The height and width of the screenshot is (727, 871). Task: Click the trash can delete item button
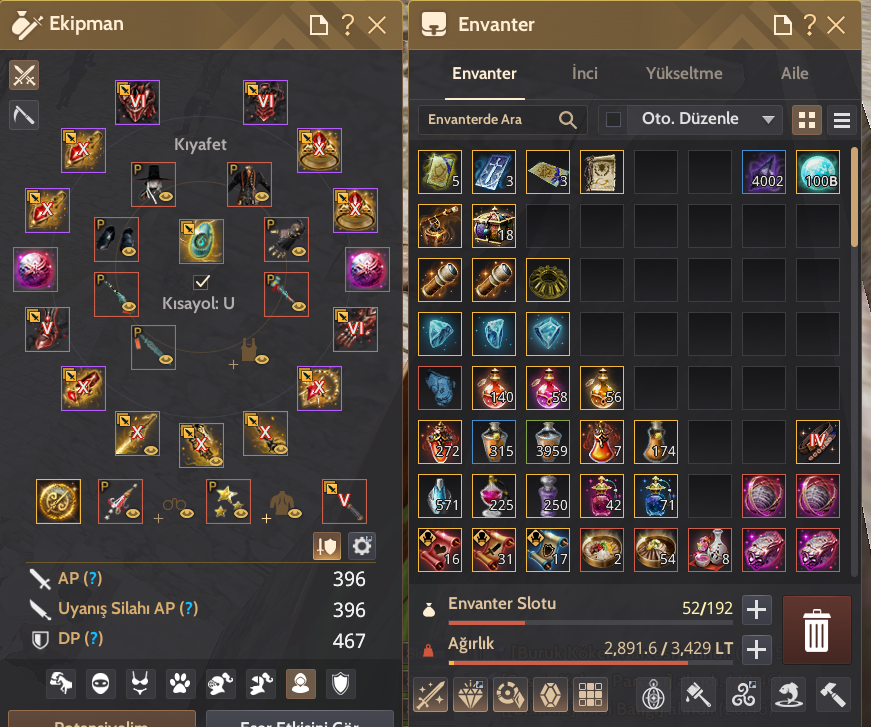coord(816,630)
